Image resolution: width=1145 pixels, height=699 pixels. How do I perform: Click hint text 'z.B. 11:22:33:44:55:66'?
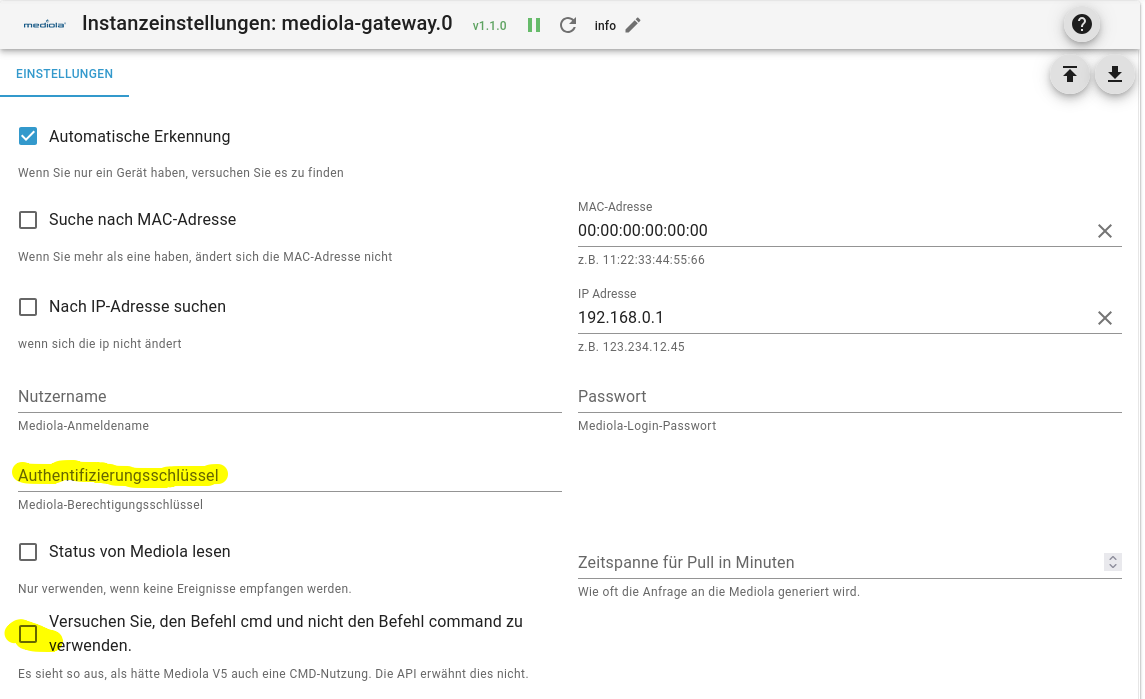(x=641, y=260)
